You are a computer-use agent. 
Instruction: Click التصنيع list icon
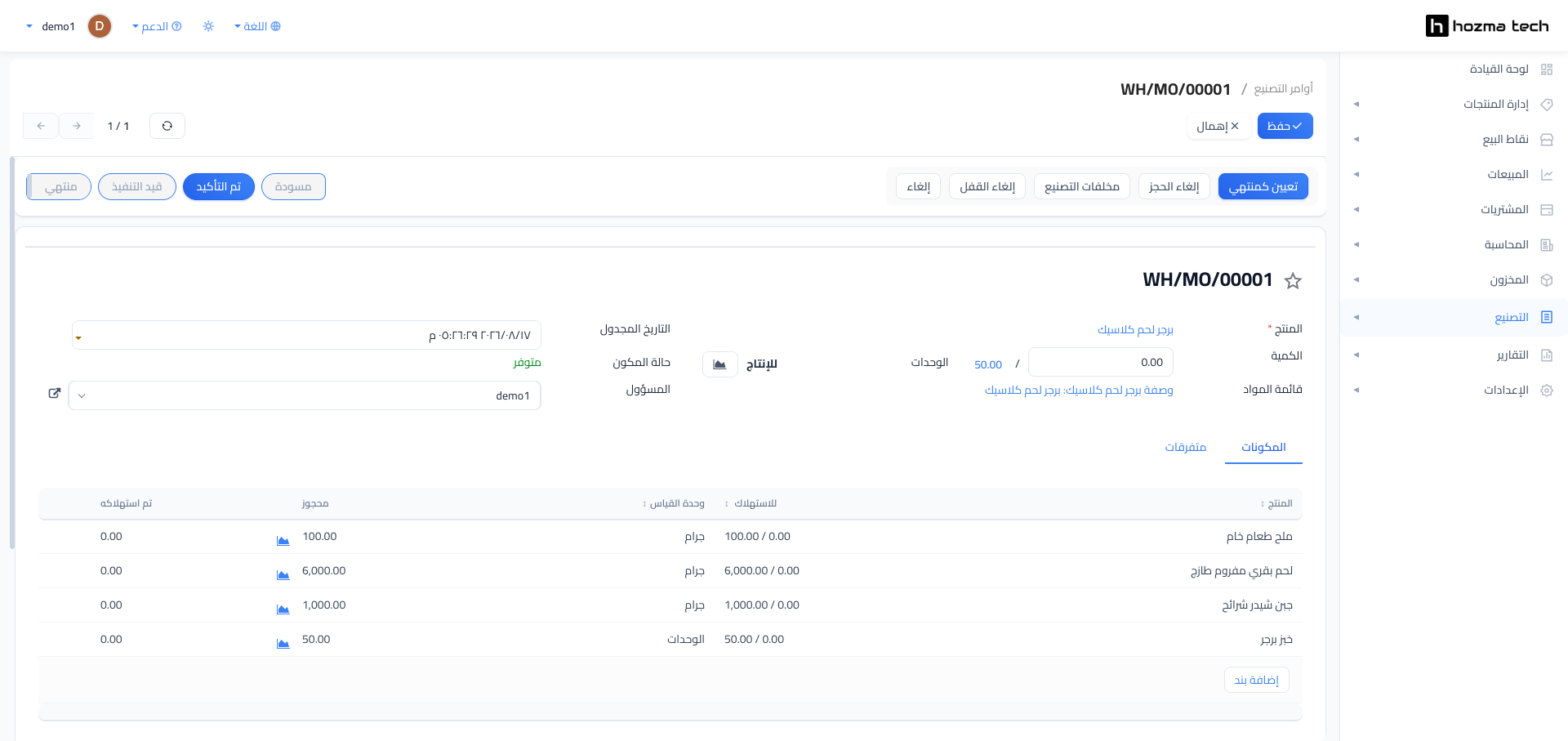(x=1546, y=317)
